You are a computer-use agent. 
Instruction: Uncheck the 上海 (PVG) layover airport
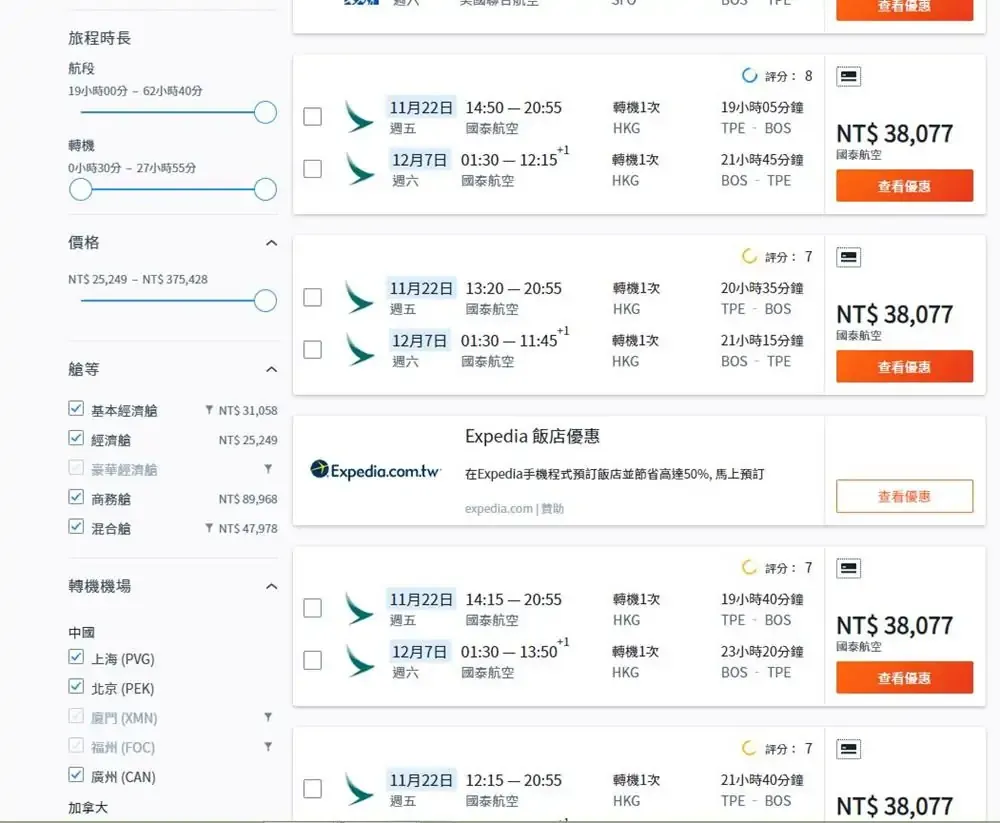tap(76, 657)
